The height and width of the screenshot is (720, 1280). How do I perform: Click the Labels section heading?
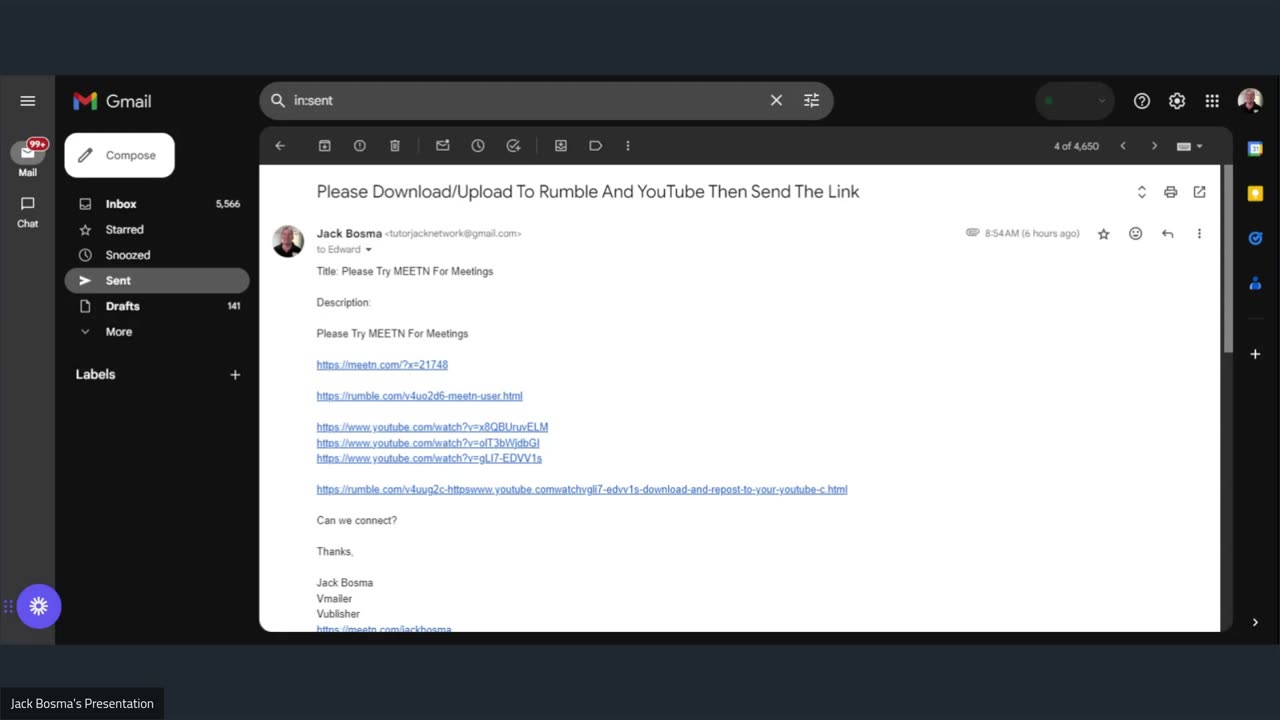coord(96,375)
